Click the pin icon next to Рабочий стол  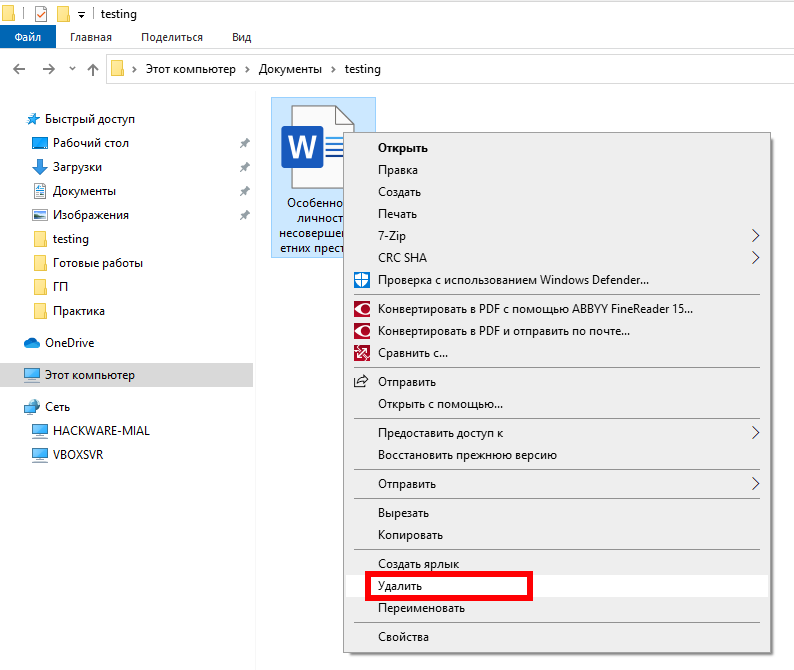[245, 143]
